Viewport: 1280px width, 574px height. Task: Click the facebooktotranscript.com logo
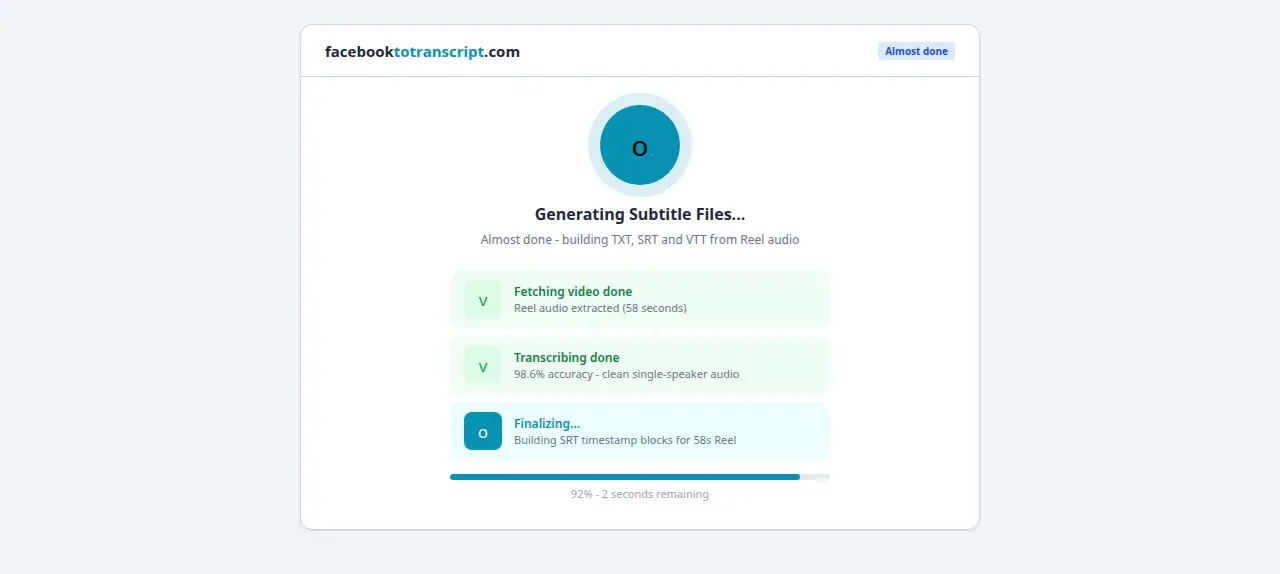tap(422, 52)
